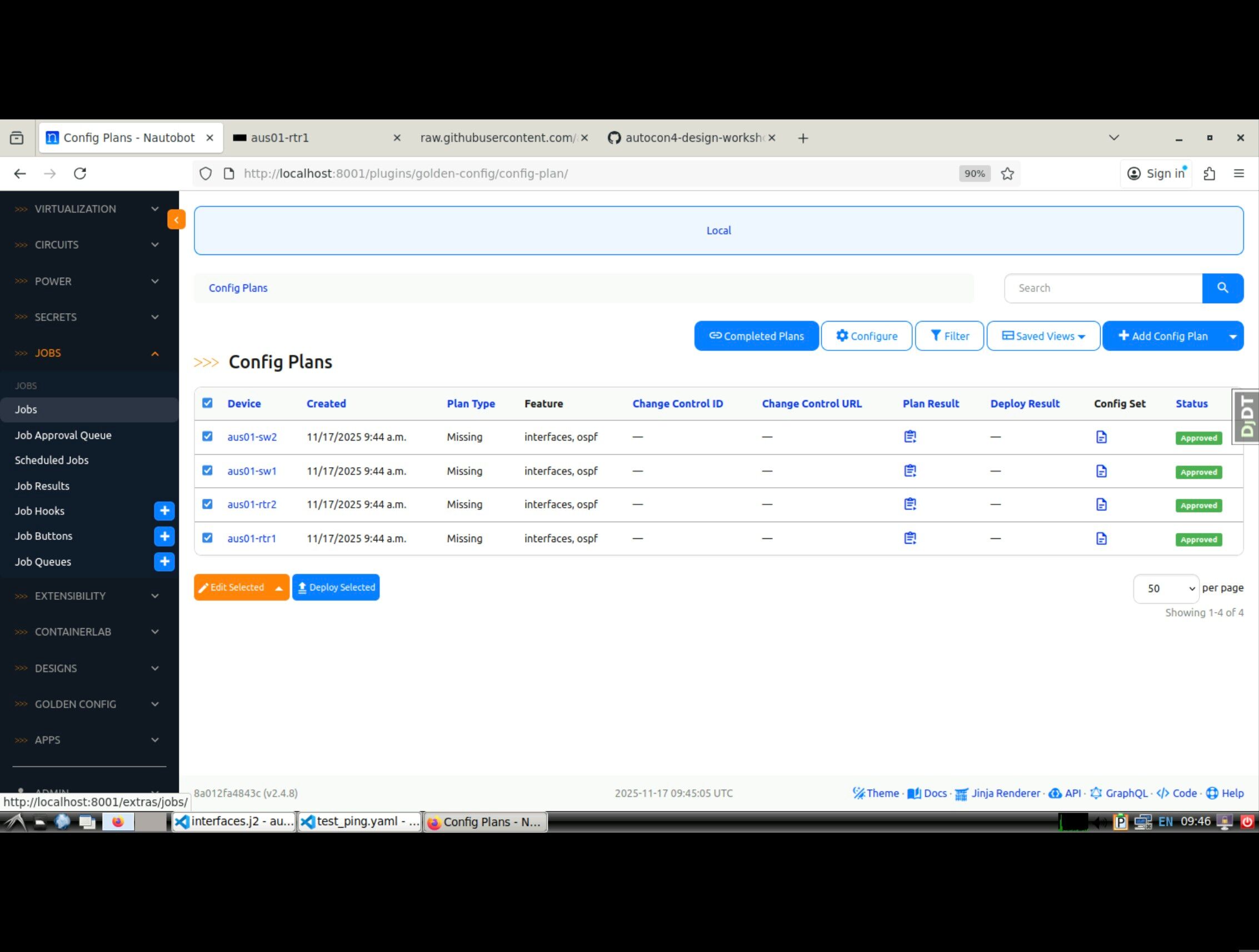Click the blue search magnifier button
Screen dimensions: 1259x952
[1222, 288]
